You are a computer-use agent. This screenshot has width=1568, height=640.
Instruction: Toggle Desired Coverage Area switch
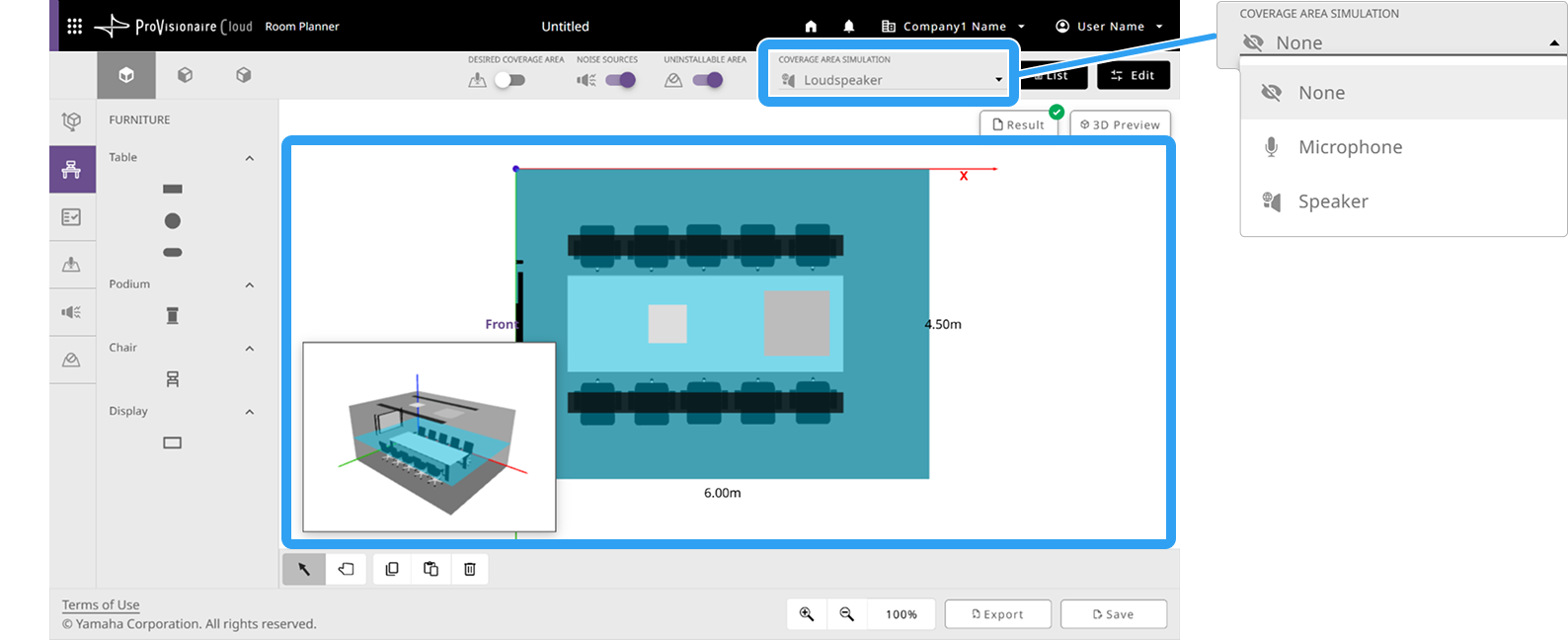510,80
